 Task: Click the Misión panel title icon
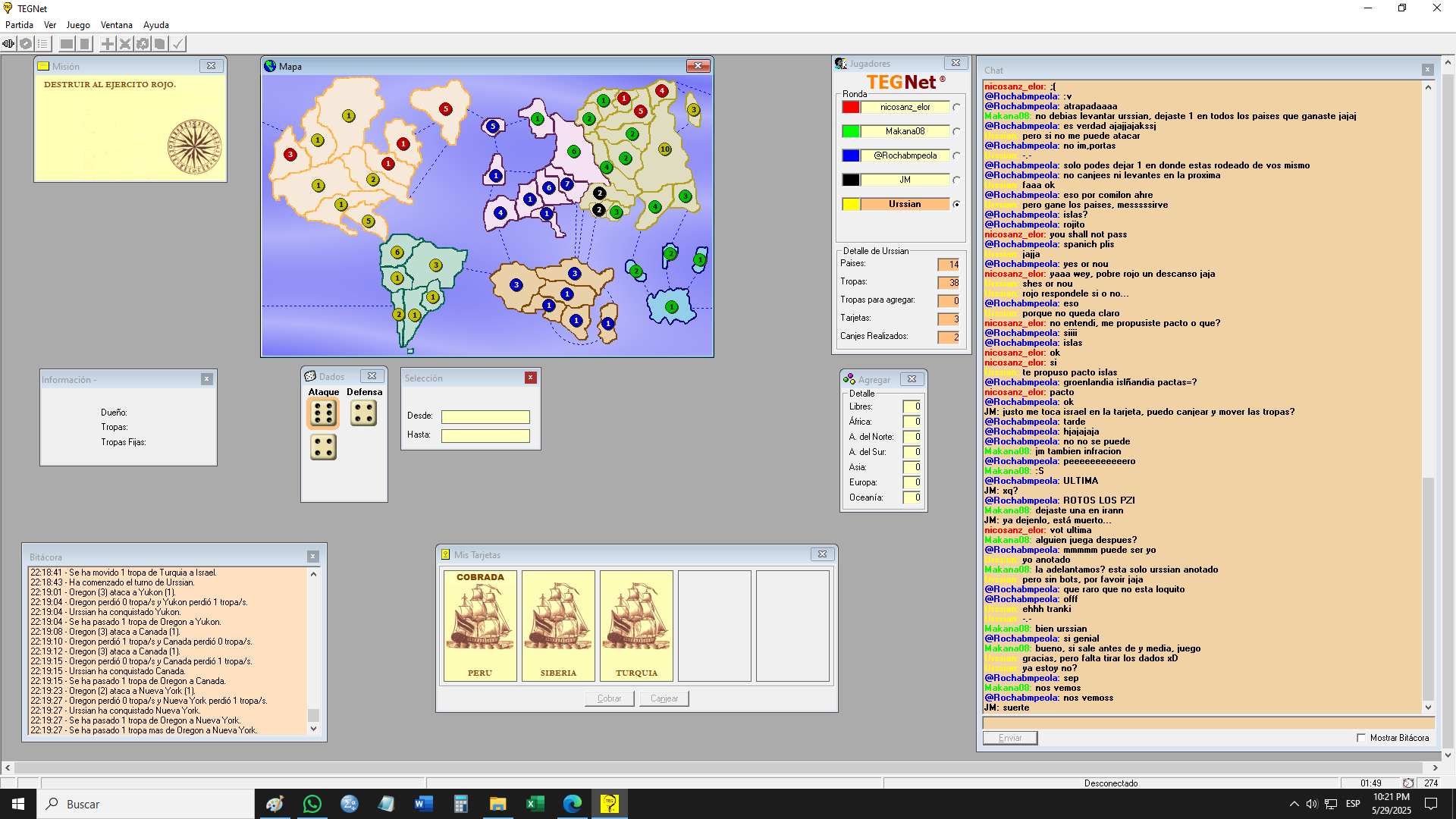coord(44,66)
